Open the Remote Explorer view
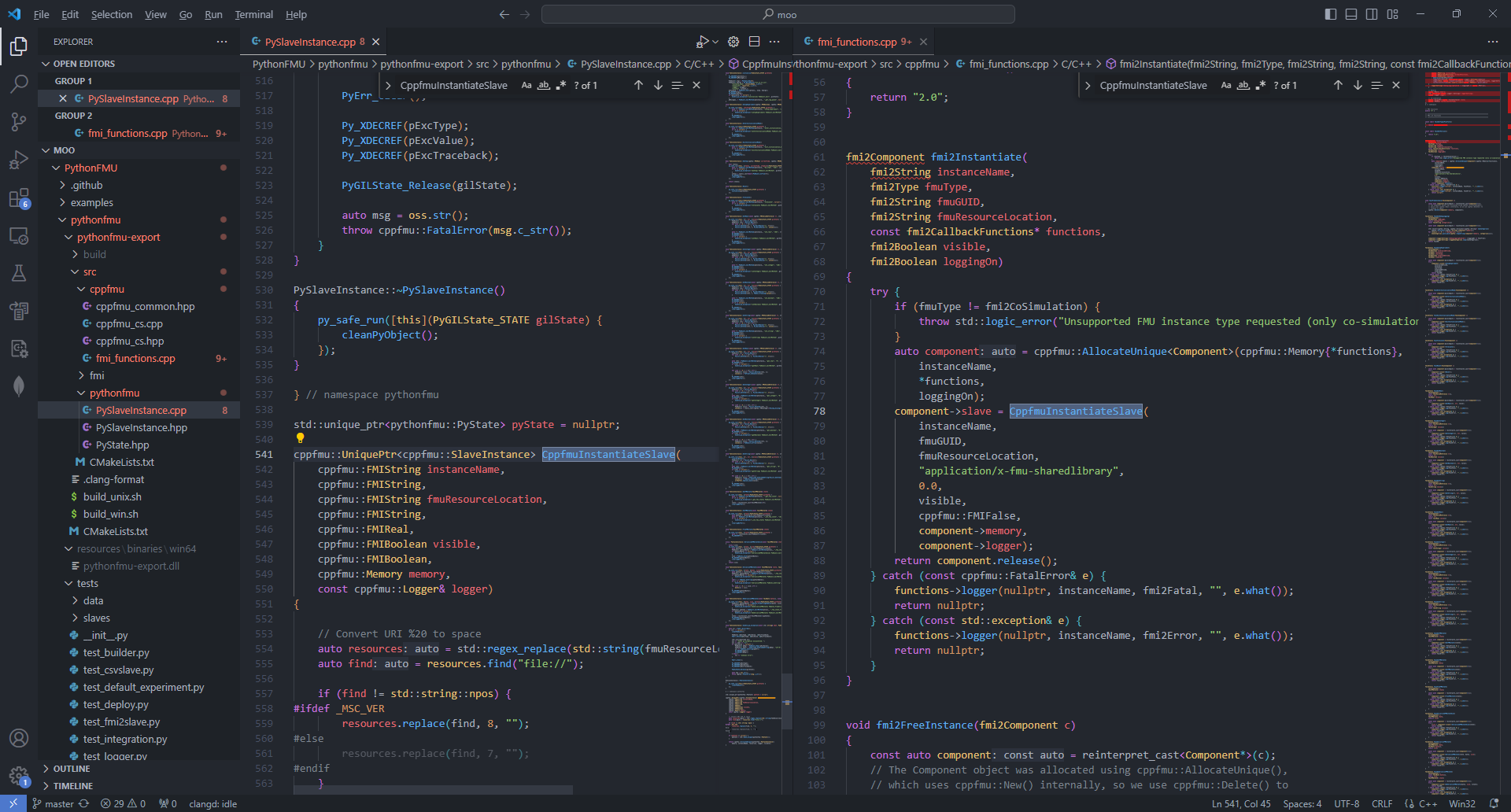The image size is (1511, 812). pos(19,235)
